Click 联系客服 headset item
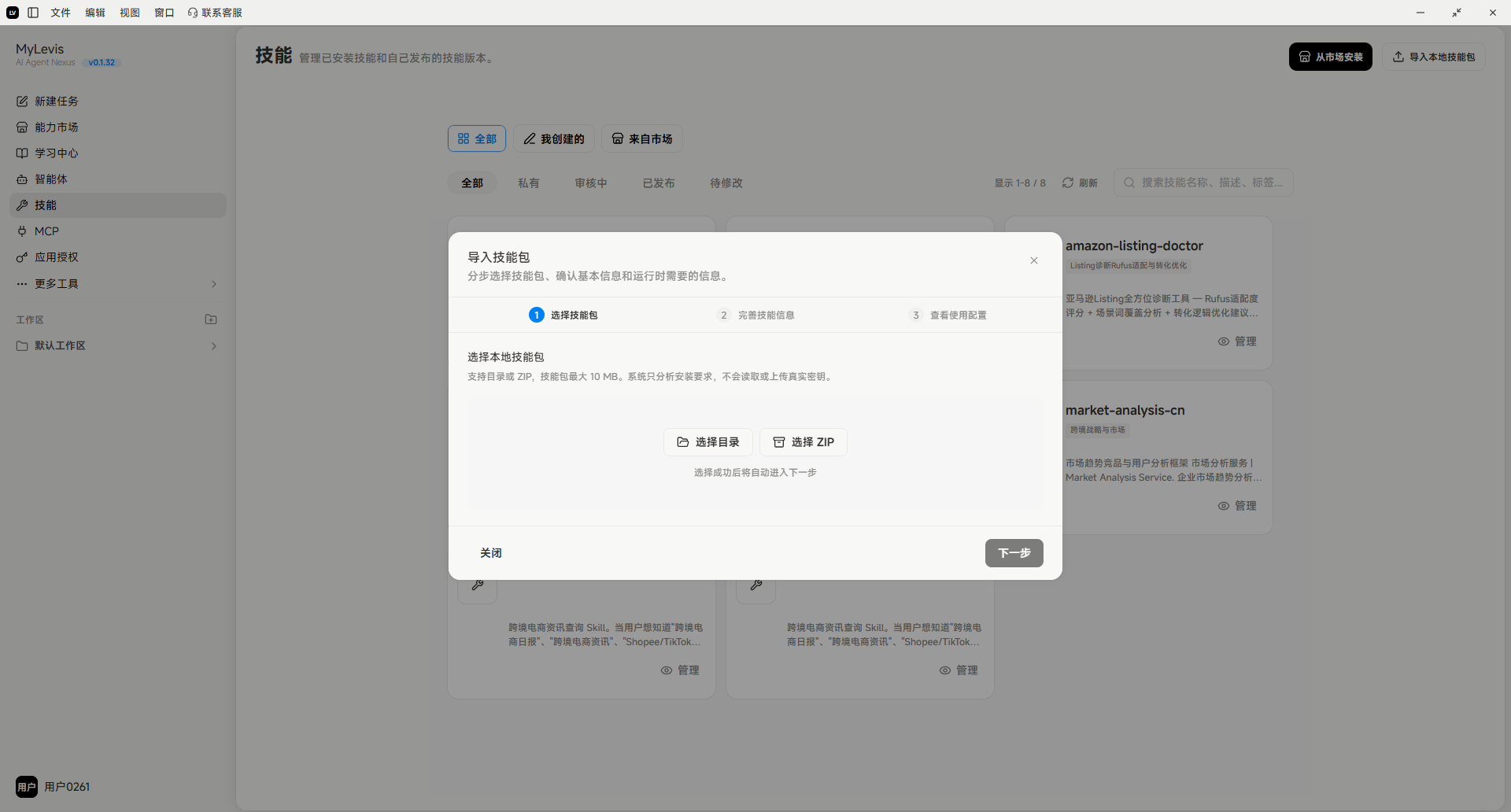 pos(216,13)
